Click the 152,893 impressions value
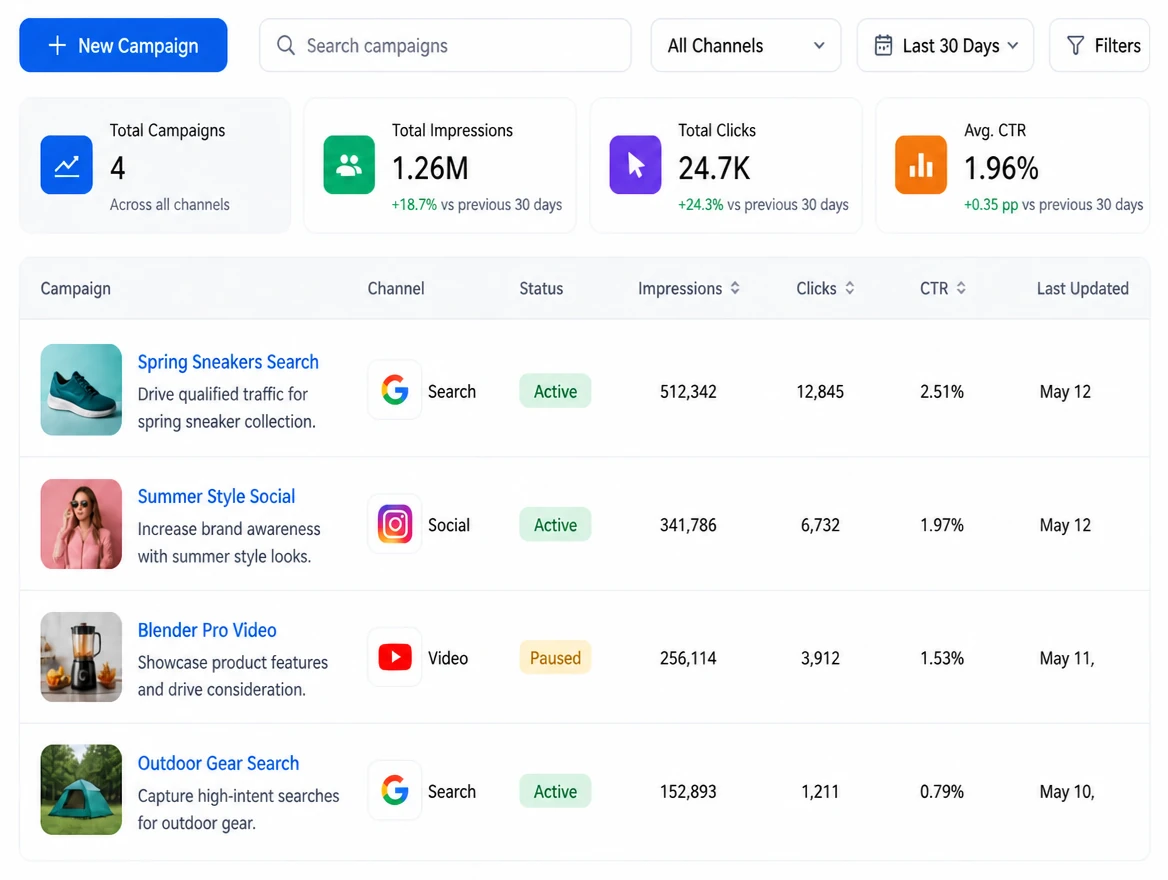The height and width of the screenshot is (880, 1168). pyautogui.click(x=688, y=792)
